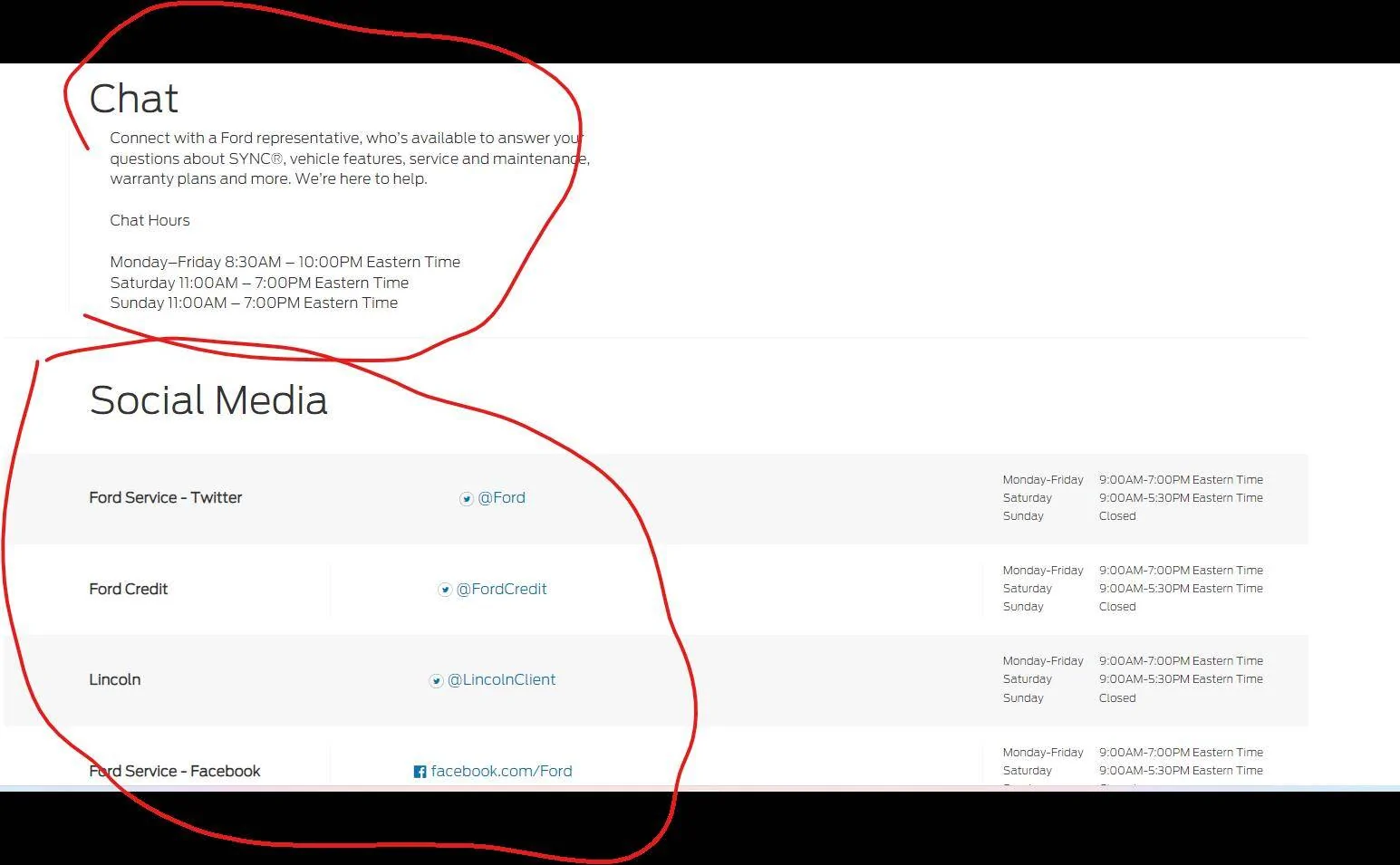This screenshot has width=1400, height=865.
Task: Click '9:00AM-5:30PM Eastern Time' in Ford Credit row
Action: point(1181,588)
